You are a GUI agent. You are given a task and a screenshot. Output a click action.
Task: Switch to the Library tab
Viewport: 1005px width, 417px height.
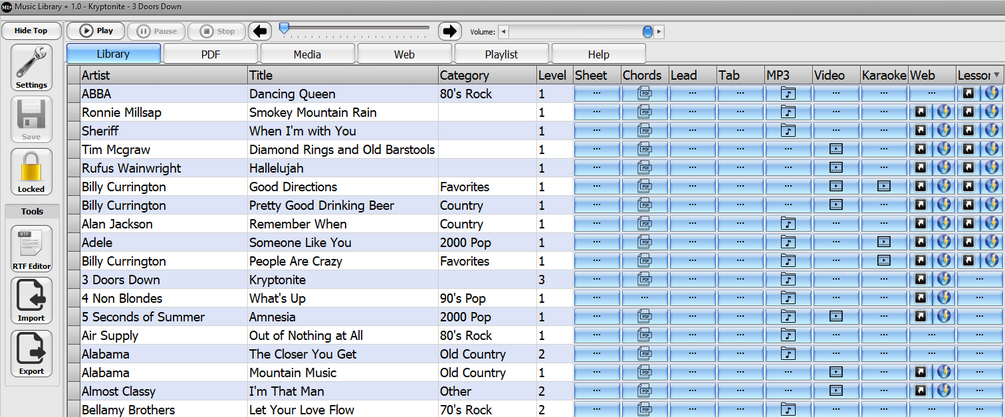(113, 54)
